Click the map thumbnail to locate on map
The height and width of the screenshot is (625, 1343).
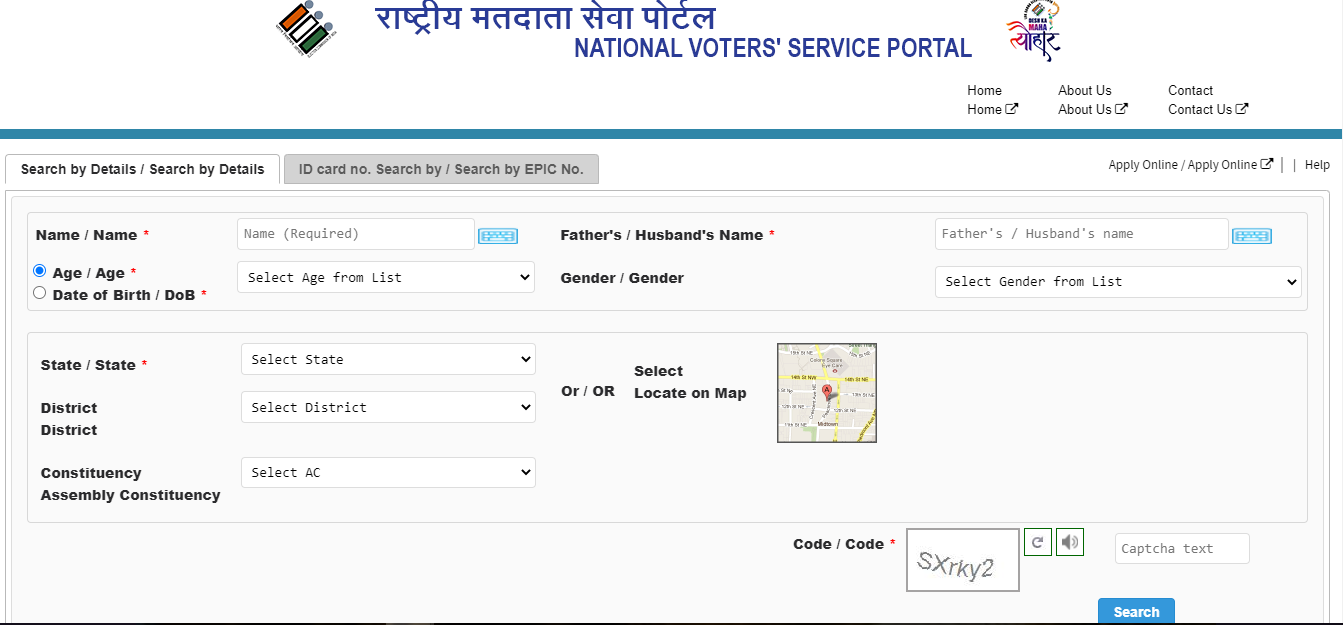[826, 392]
